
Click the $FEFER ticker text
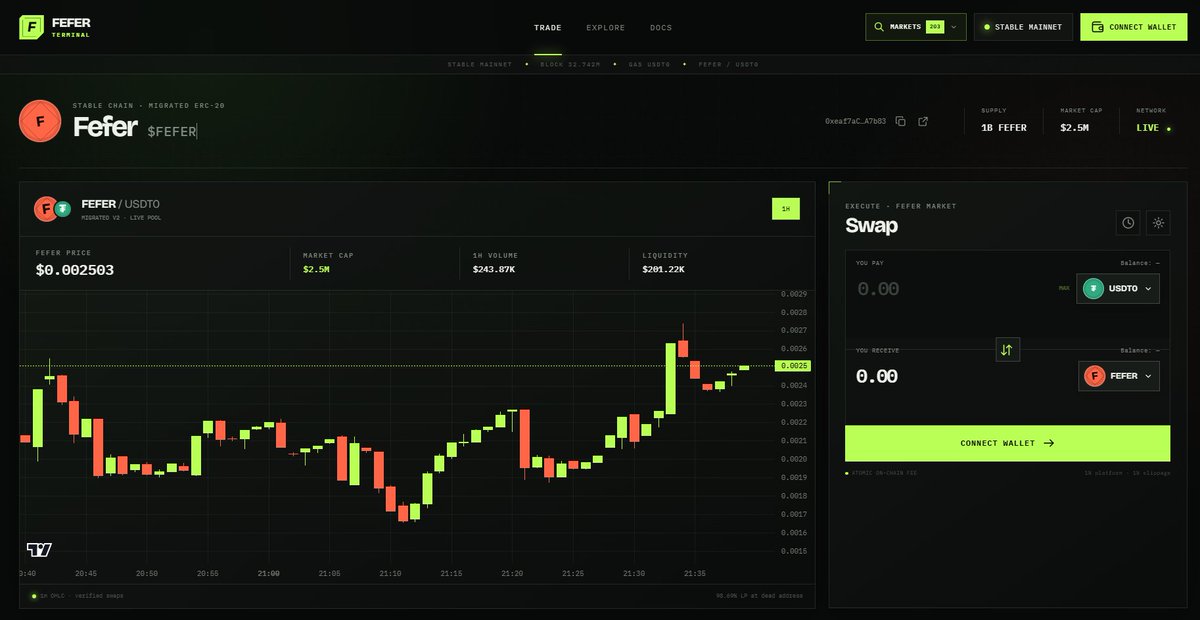(171, 131)
